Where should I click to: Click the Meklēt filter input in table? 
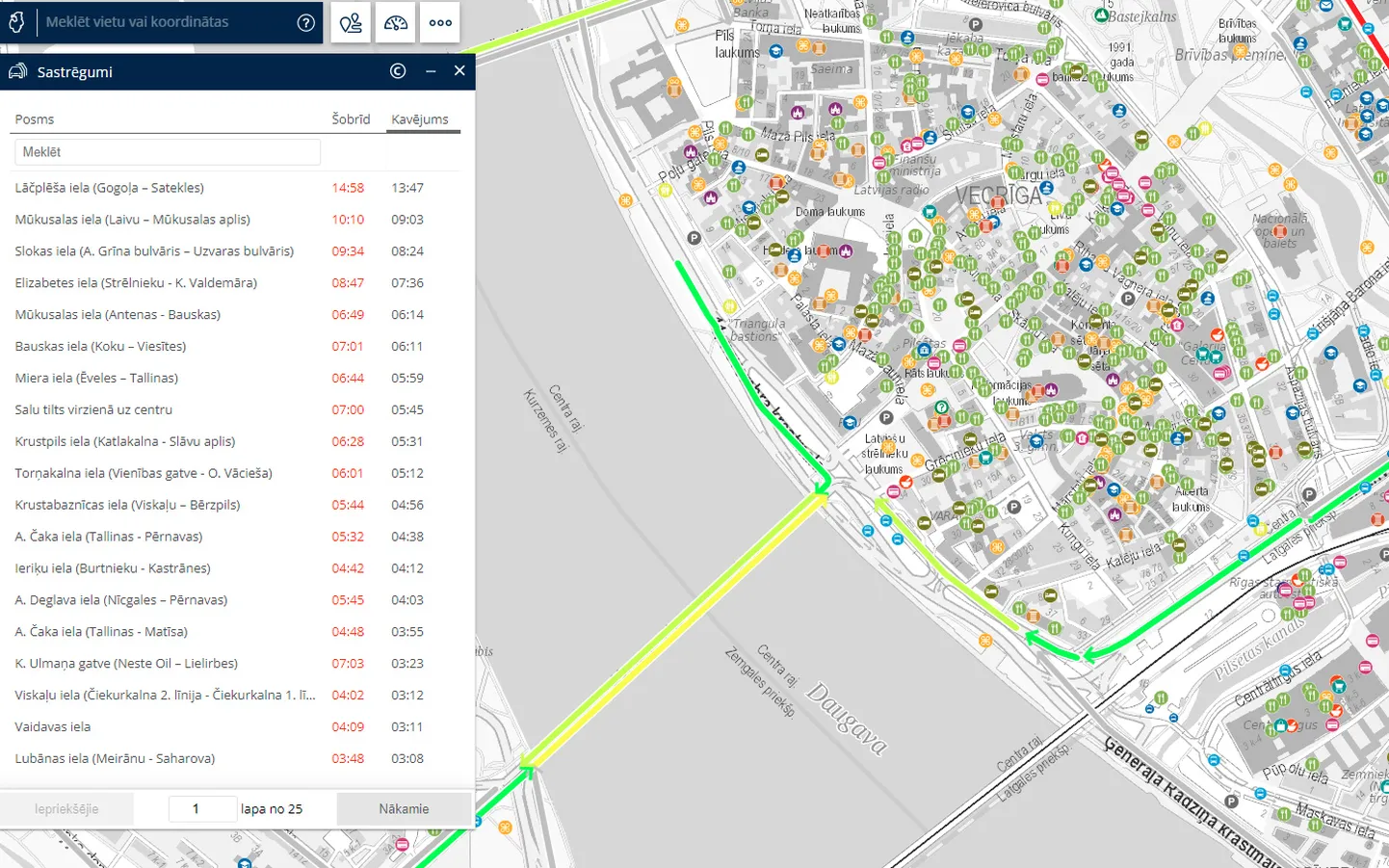coord(168,152)
